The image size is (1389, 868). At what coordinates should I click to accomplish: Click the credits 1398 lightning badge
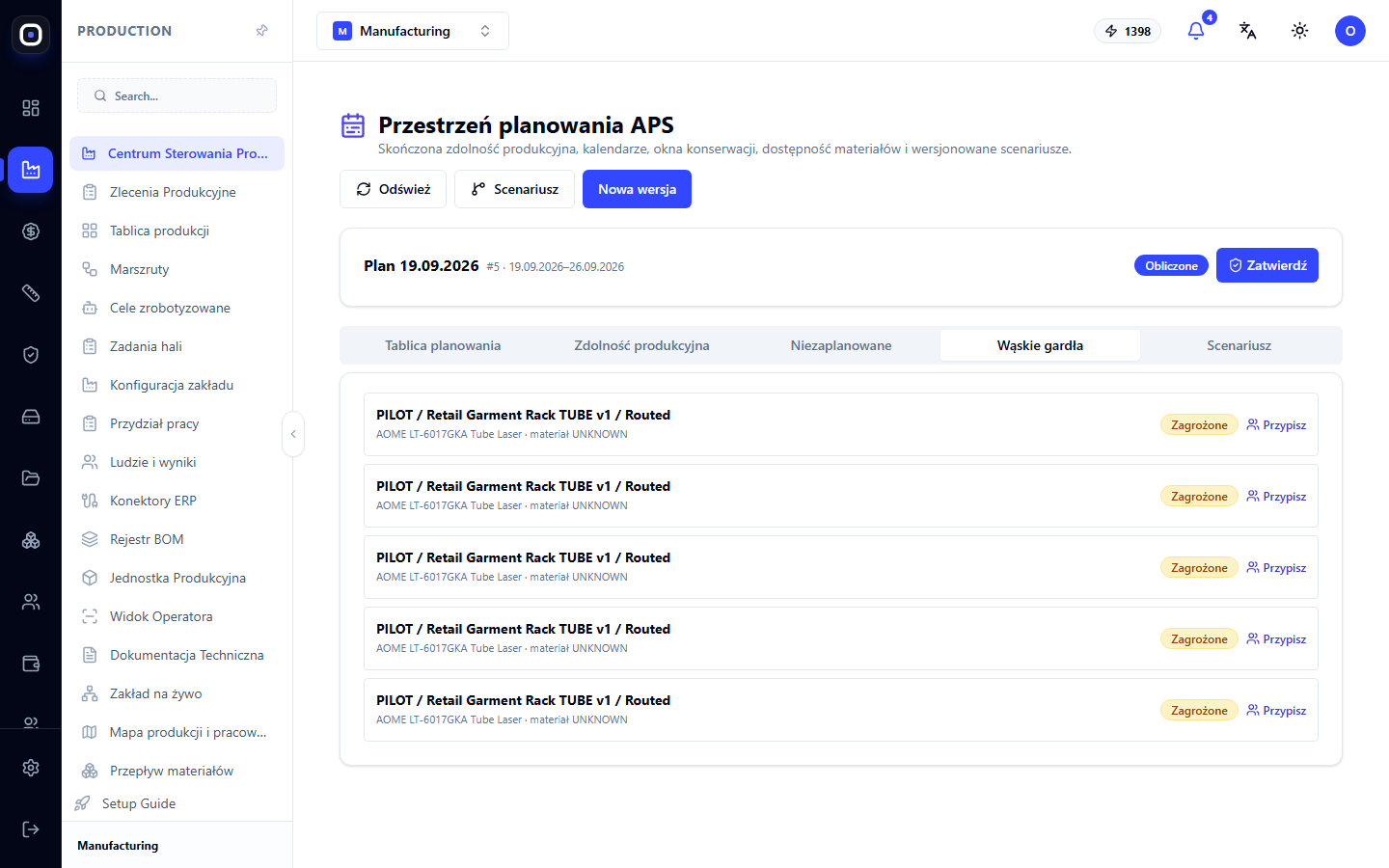coord(1128,31)
